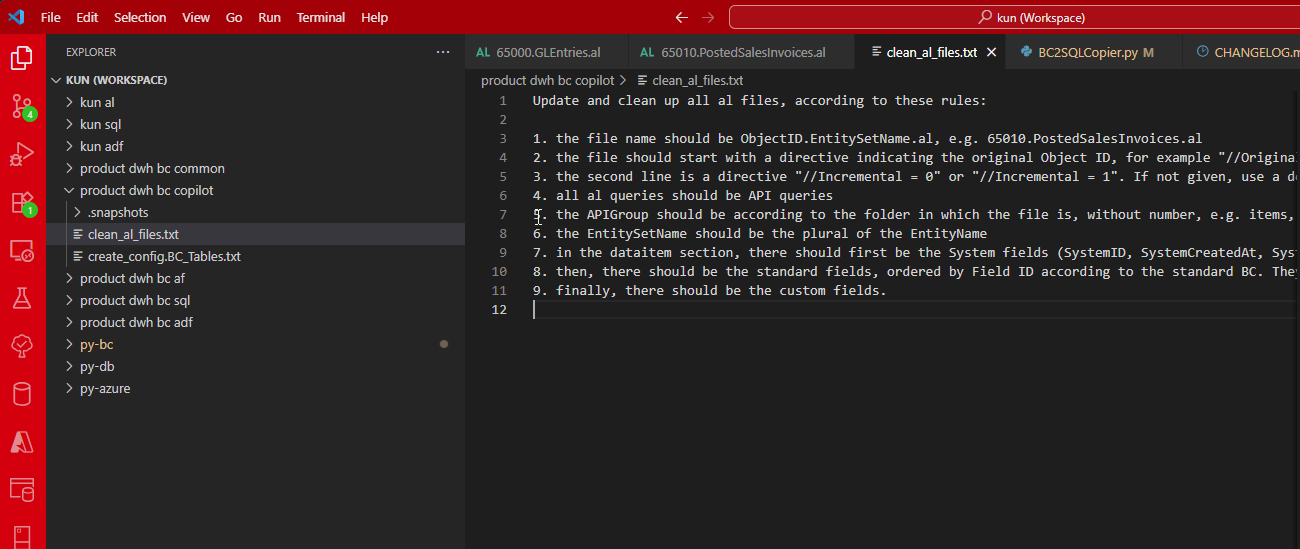Screen dimensions: 1300x549
Task: Open the Go menu
Action: (234, 17)
